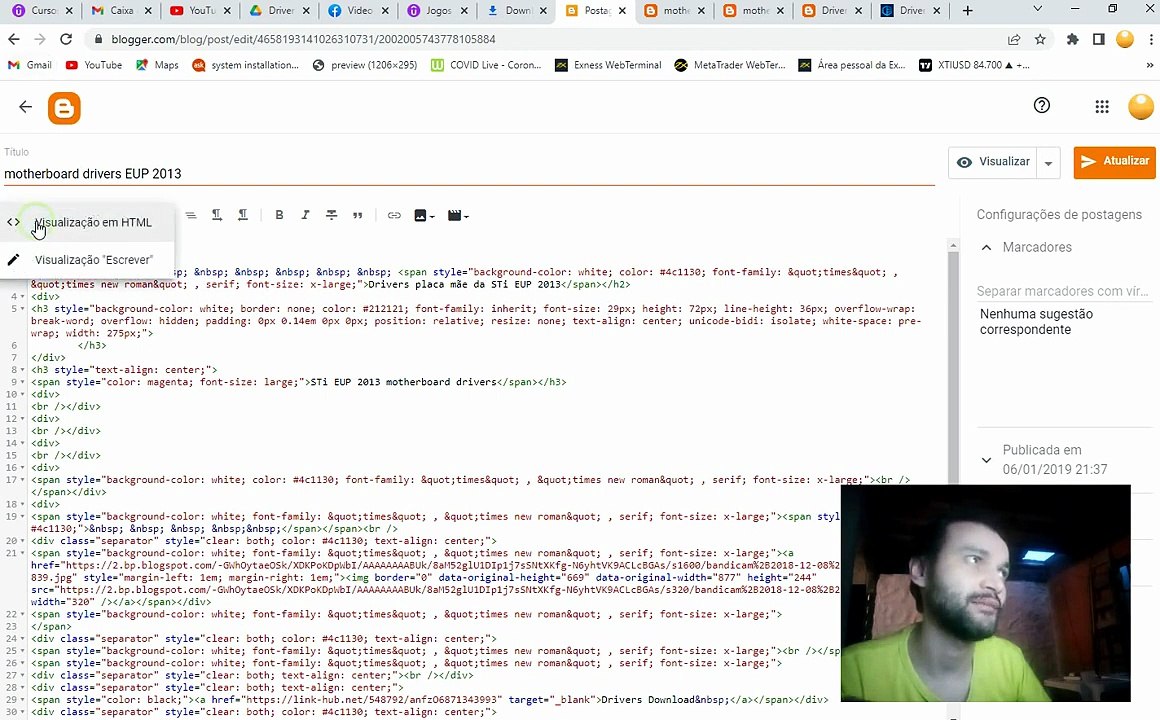
Task: Click the browser back button
Action: 13,39
